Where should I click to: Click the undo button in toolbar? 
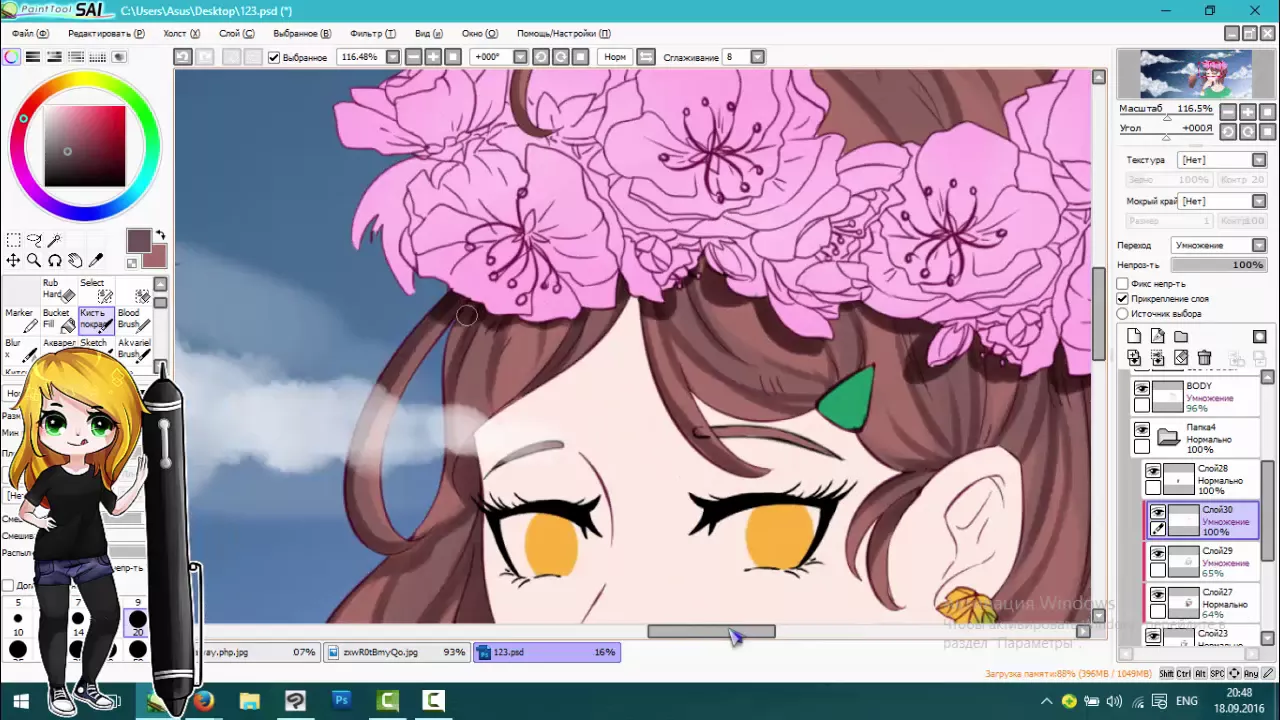point(182,57)
